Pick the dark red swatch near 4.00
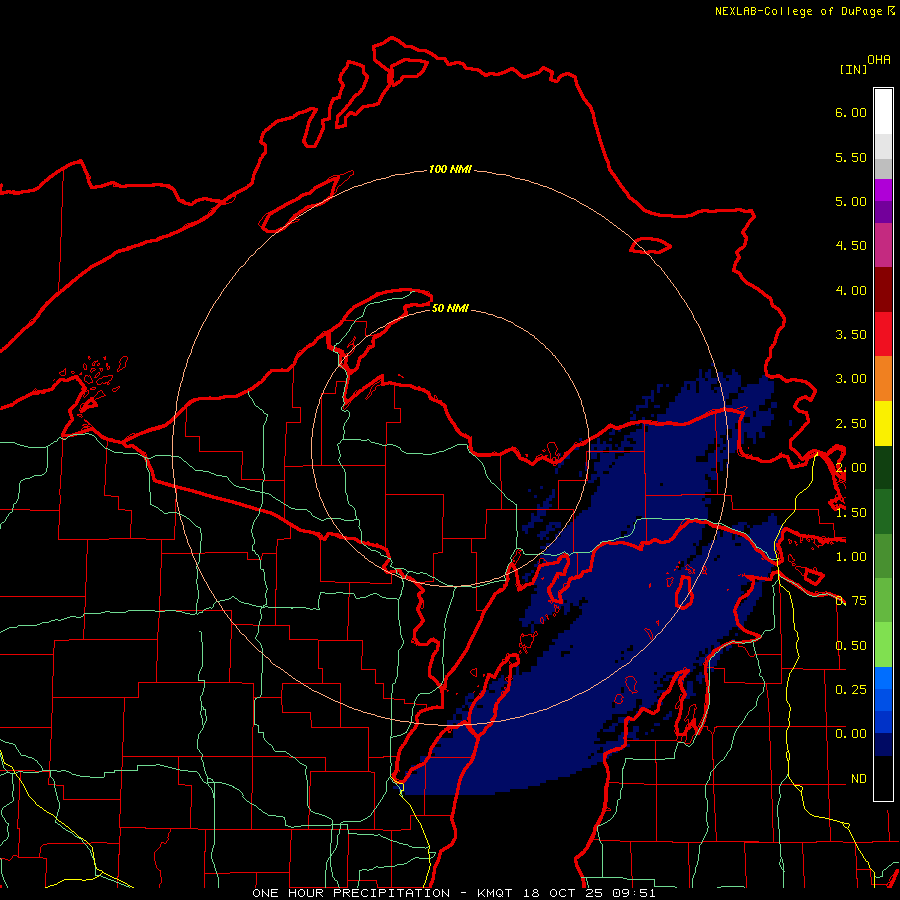Viewport: 900px width, 900px height. [x=883, y=290]
